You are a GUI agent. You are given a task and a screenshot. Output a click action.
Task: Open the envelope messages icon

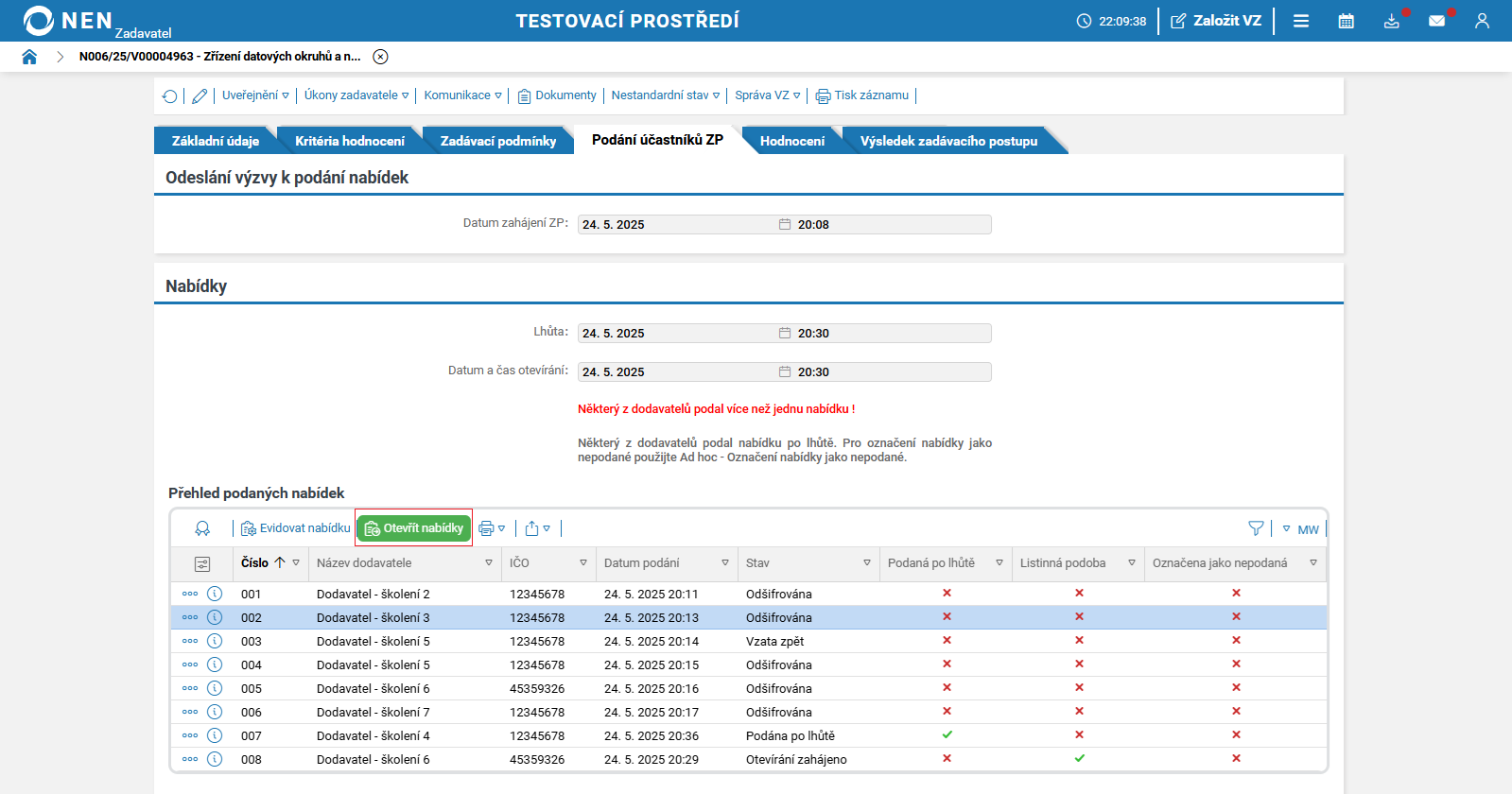1436,21
